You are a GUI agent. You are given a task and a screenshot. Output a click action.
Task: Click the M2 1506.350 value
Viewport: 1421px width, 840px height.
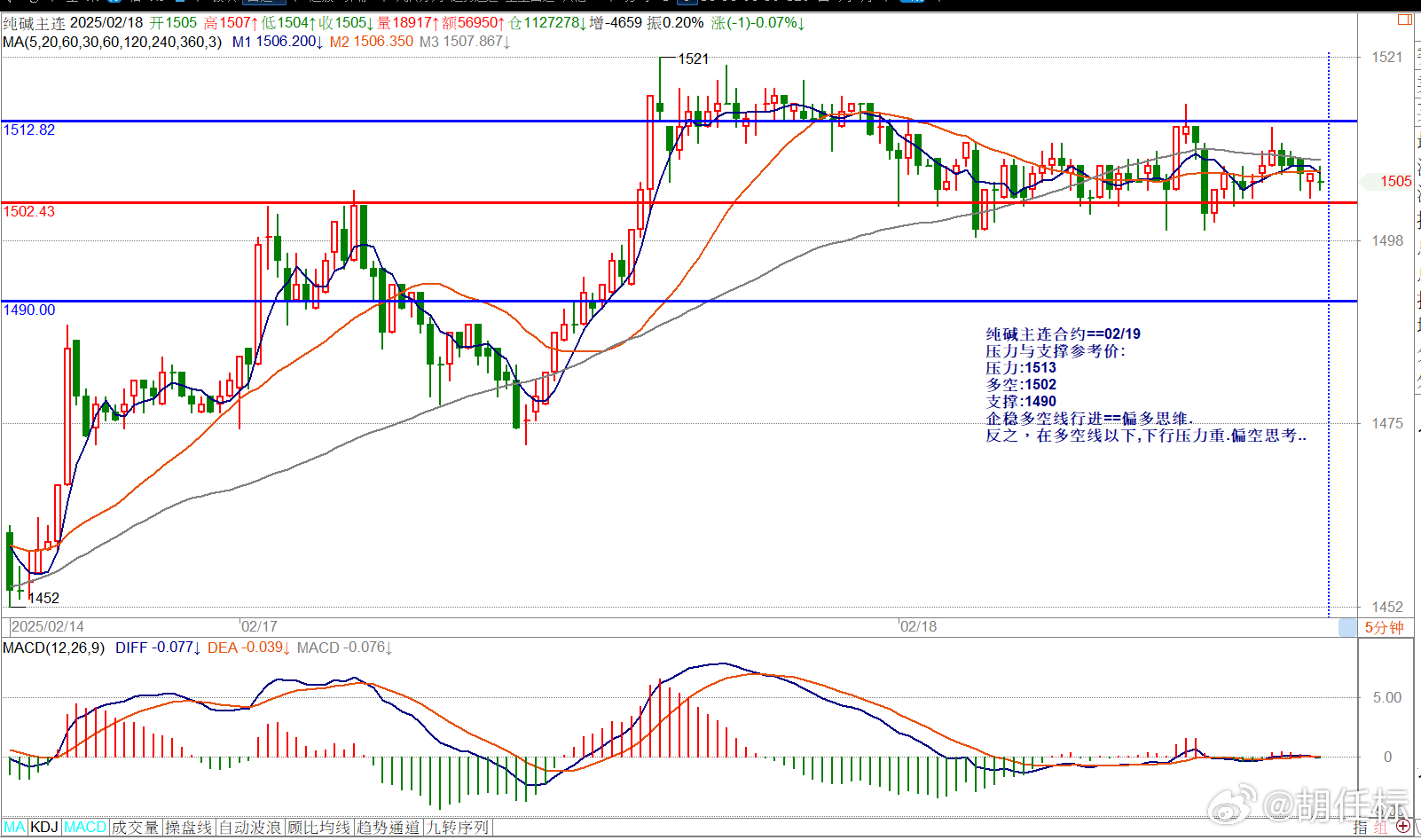click(372, 42)
